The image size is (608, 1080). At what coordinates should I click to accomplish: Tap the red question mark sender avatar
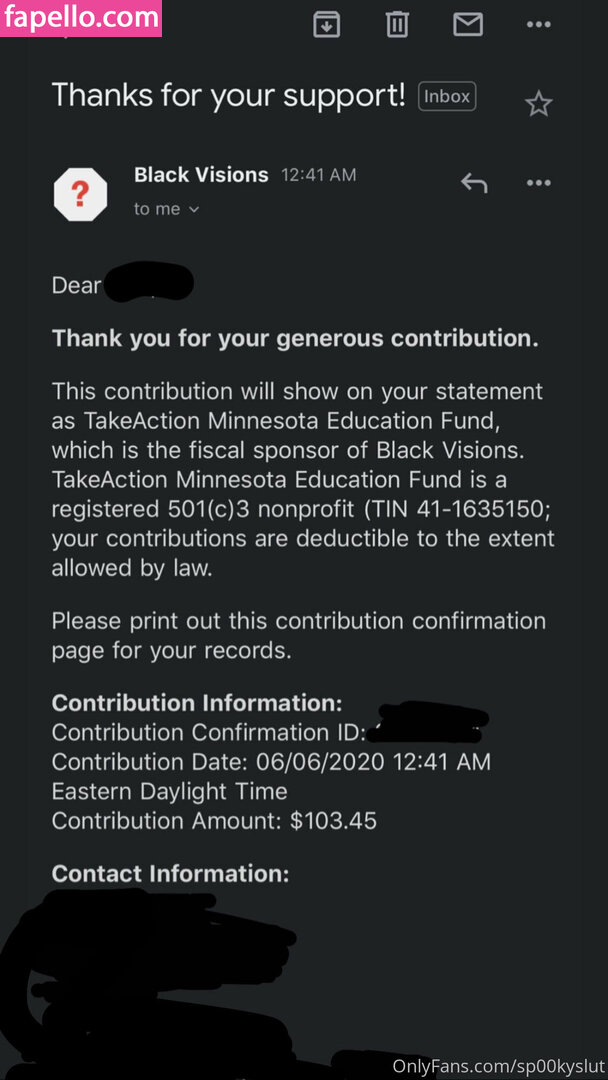(80, 194)
